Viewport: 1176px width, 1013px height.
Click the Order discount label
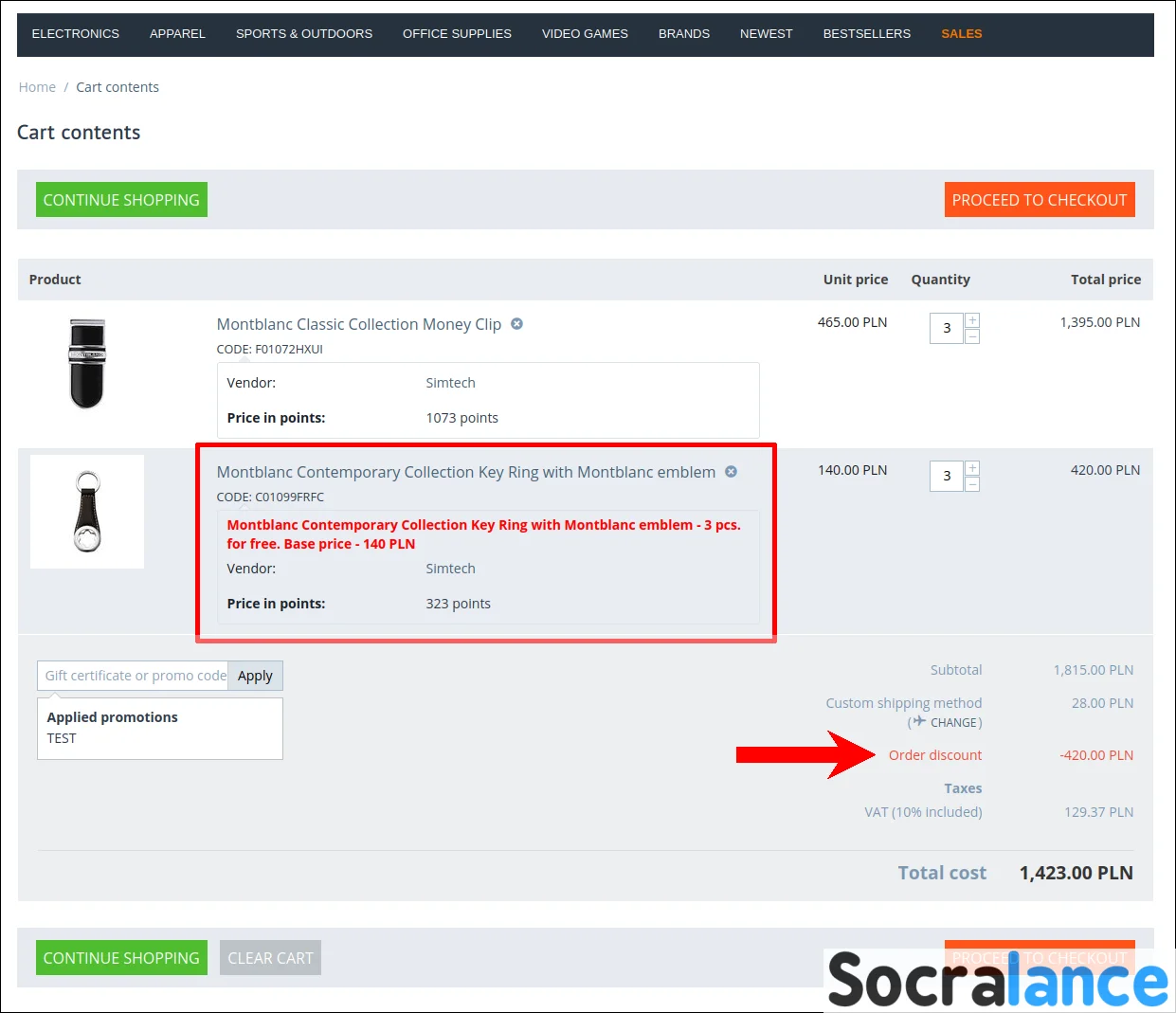[x=935, y=755]
